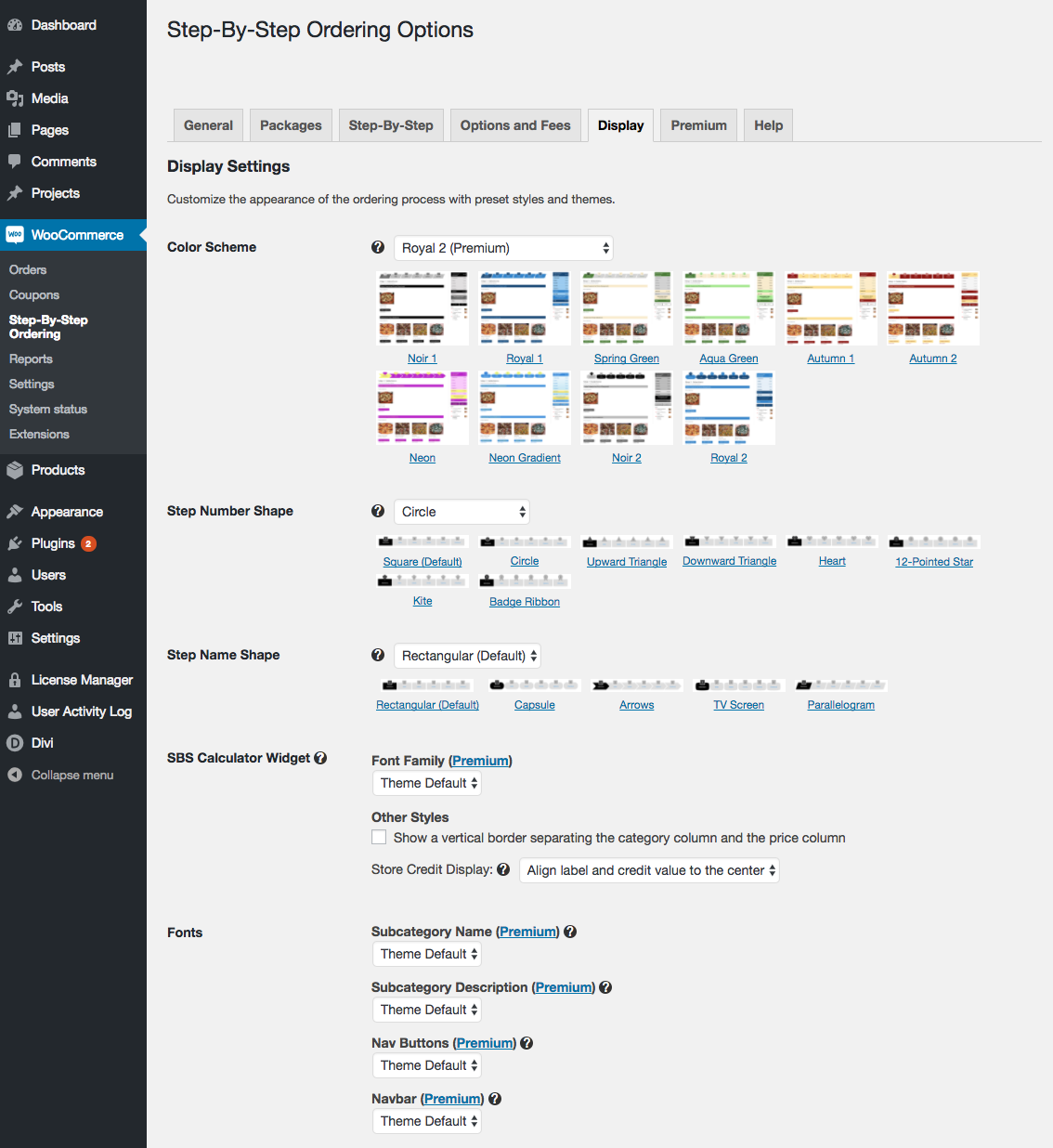The width and height of the screenshot is (1053, 1148).
Task: Click the License Manager lock icon
Action: click(15, 680)
